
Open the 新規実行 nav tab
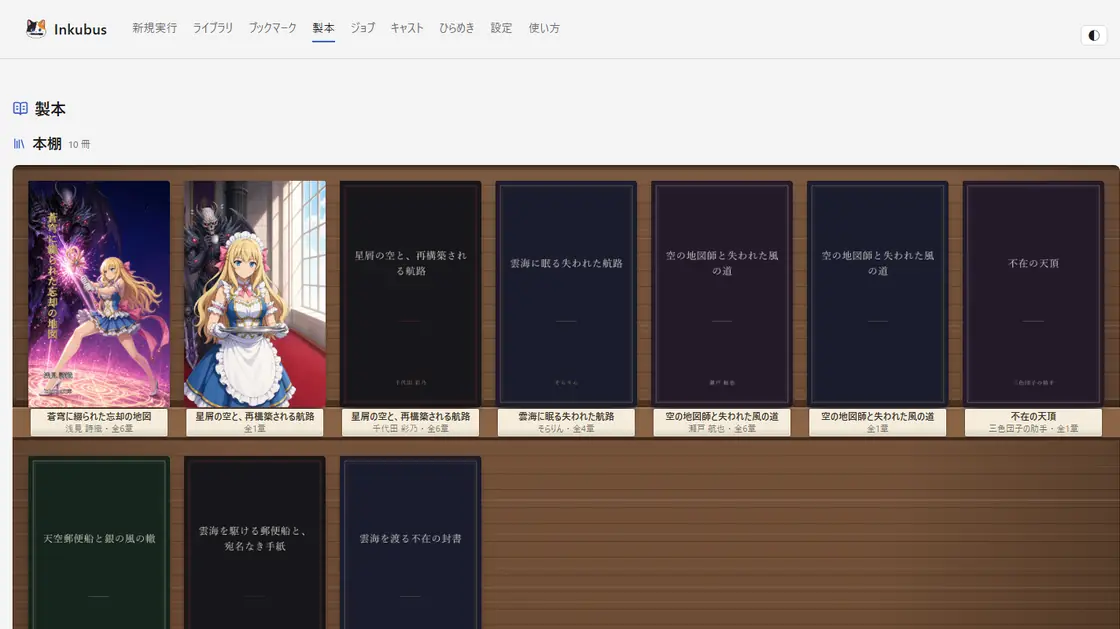(x=154, y=28)
